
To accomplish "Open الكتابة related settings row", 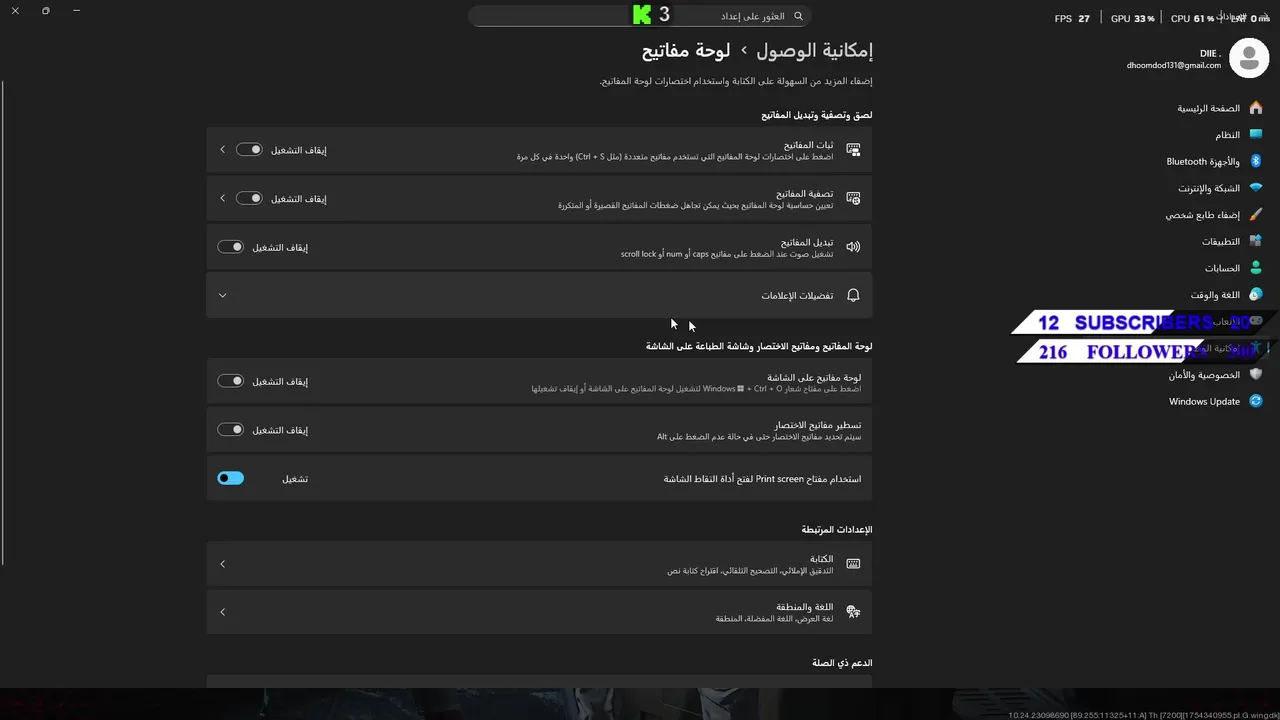I will click(539, 564).
